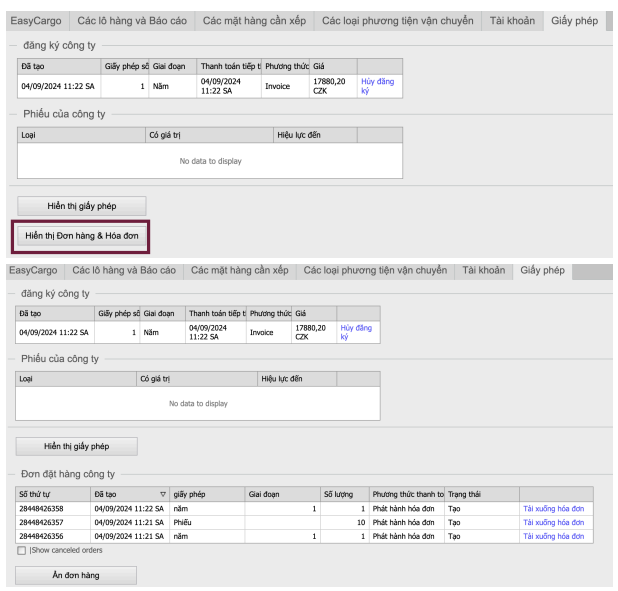Click the Trạng thái column header in orders table

tap(481, 494)
